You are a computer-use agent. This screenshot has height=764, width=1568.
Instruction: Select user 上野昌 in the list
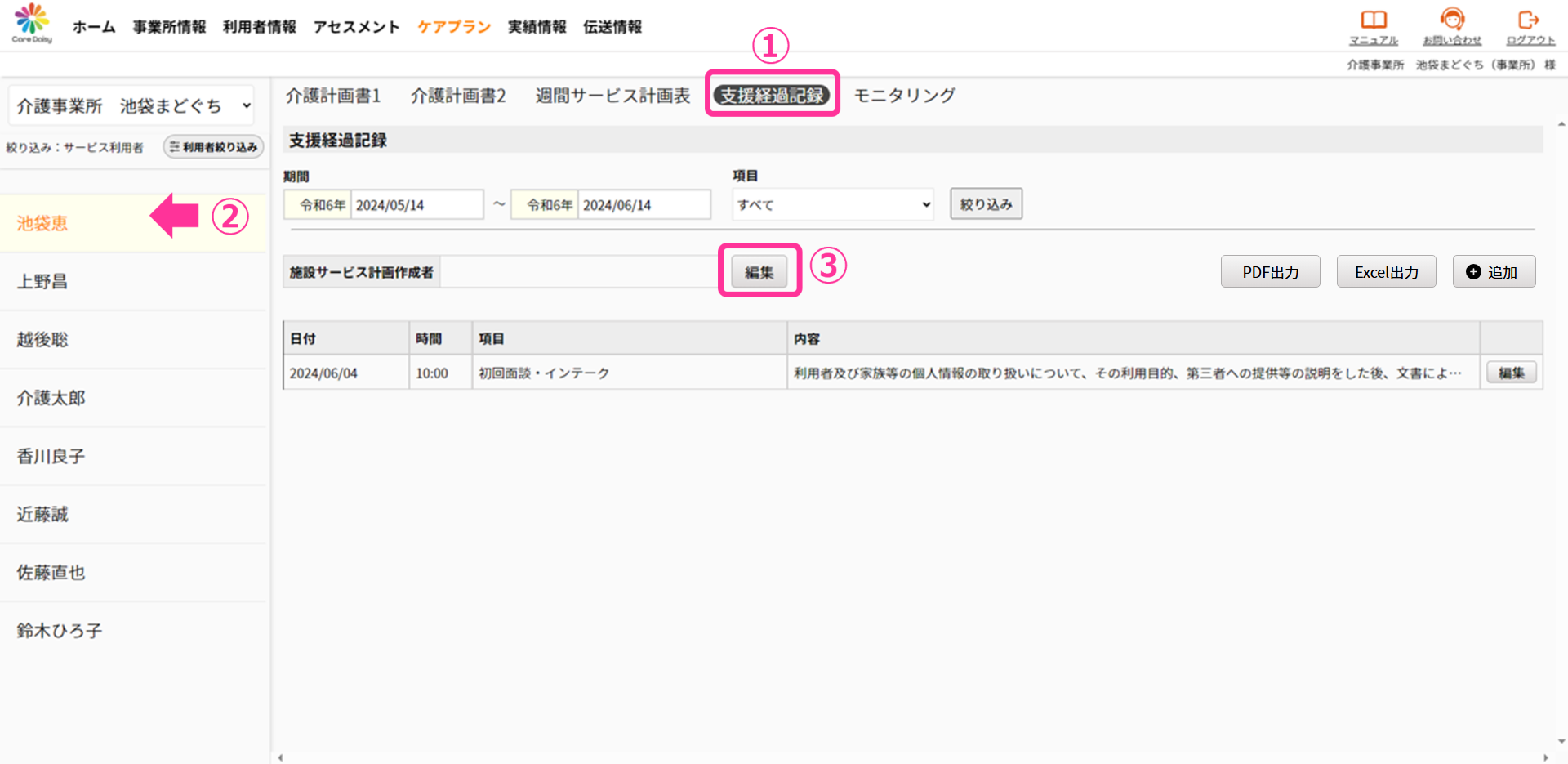(42, 282)
